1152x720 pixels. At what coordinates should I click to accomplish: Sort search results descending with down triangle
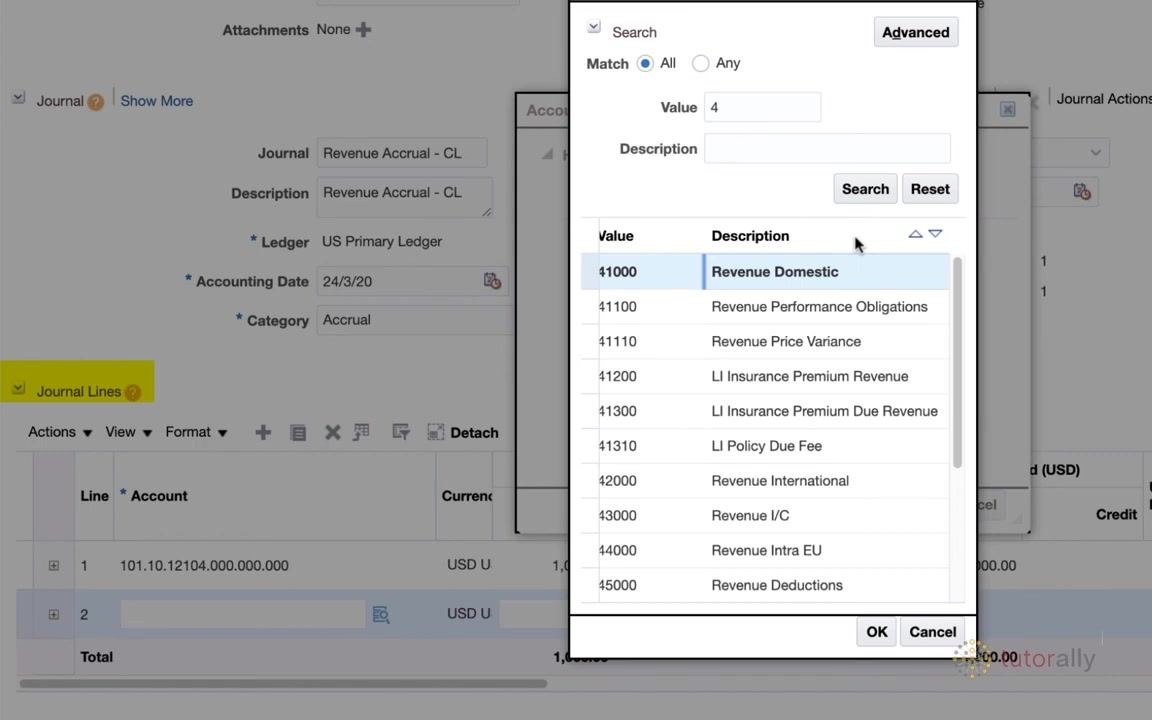click(935, 234)
